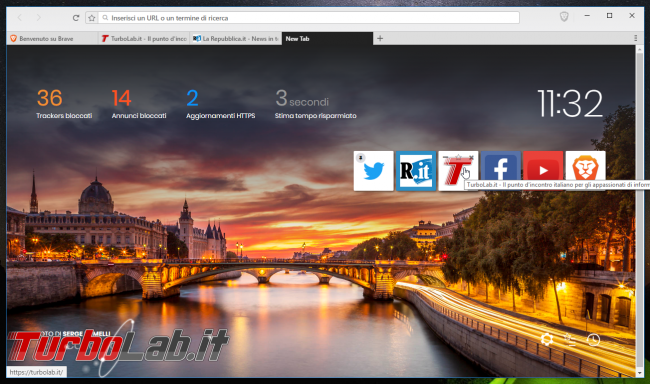The width and height of the screenshot is (650, 384).
Task: Remove the TurboLab tile with X icon
Action: (471, 157)
